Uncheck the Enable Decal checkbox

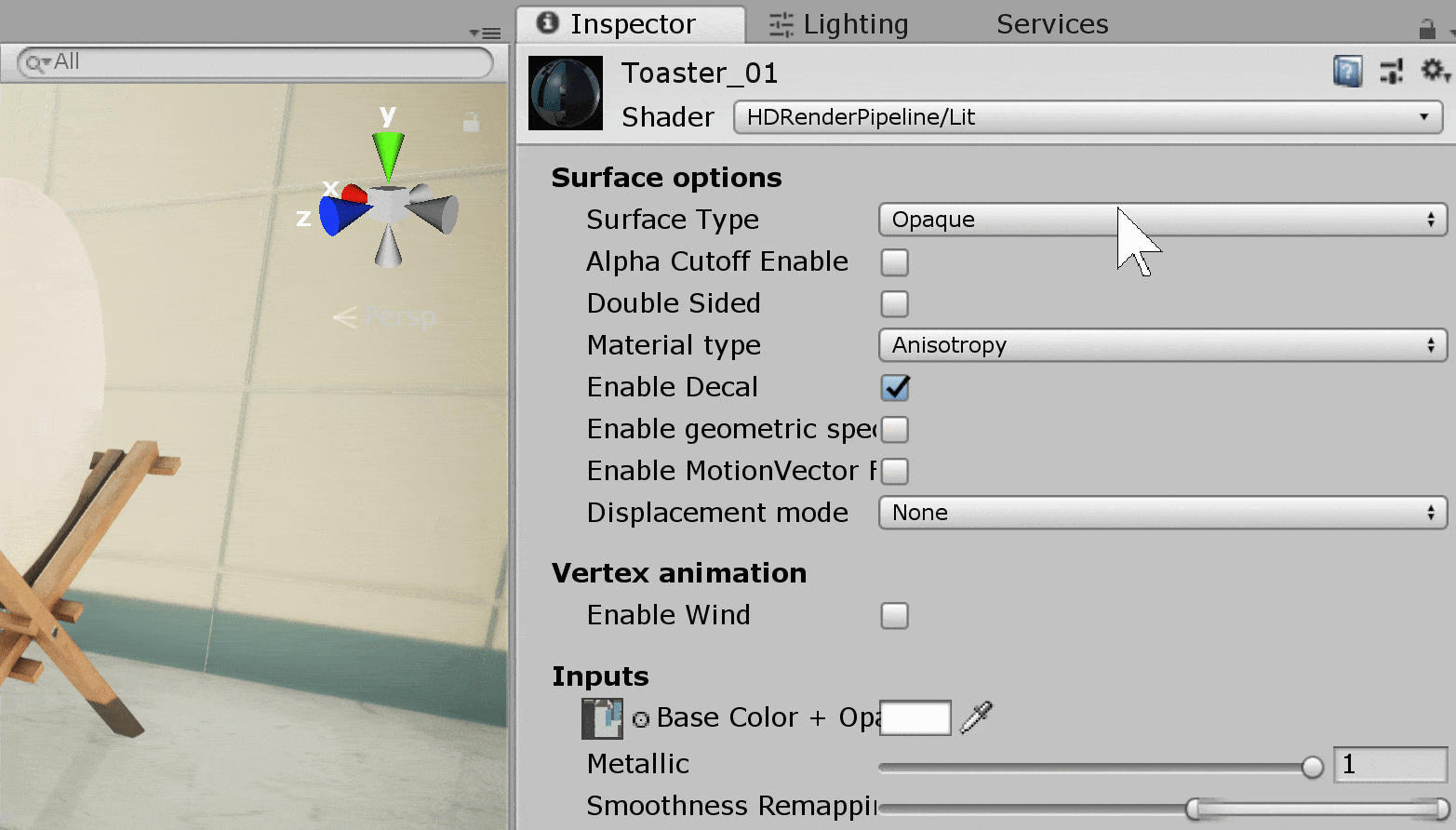(895, 388)
